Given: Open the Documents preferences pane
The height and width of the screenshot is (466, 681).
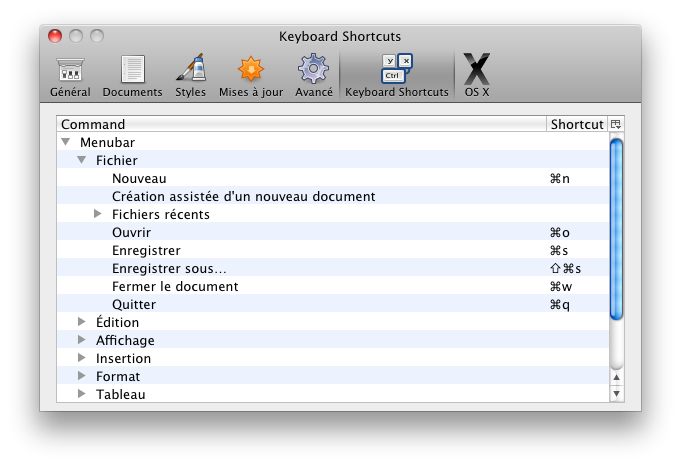Looking at the screenshot, I should [x=132, y=76].
